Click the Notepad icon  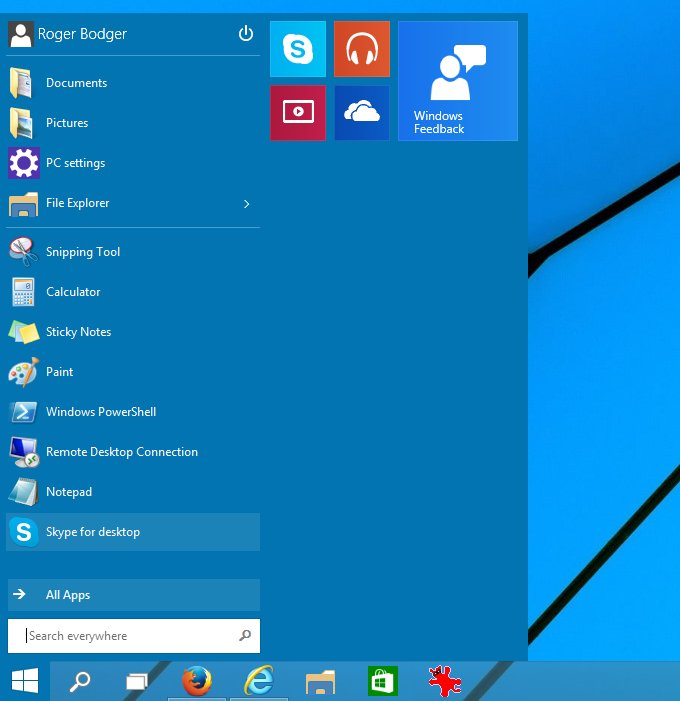pos(23,492)
